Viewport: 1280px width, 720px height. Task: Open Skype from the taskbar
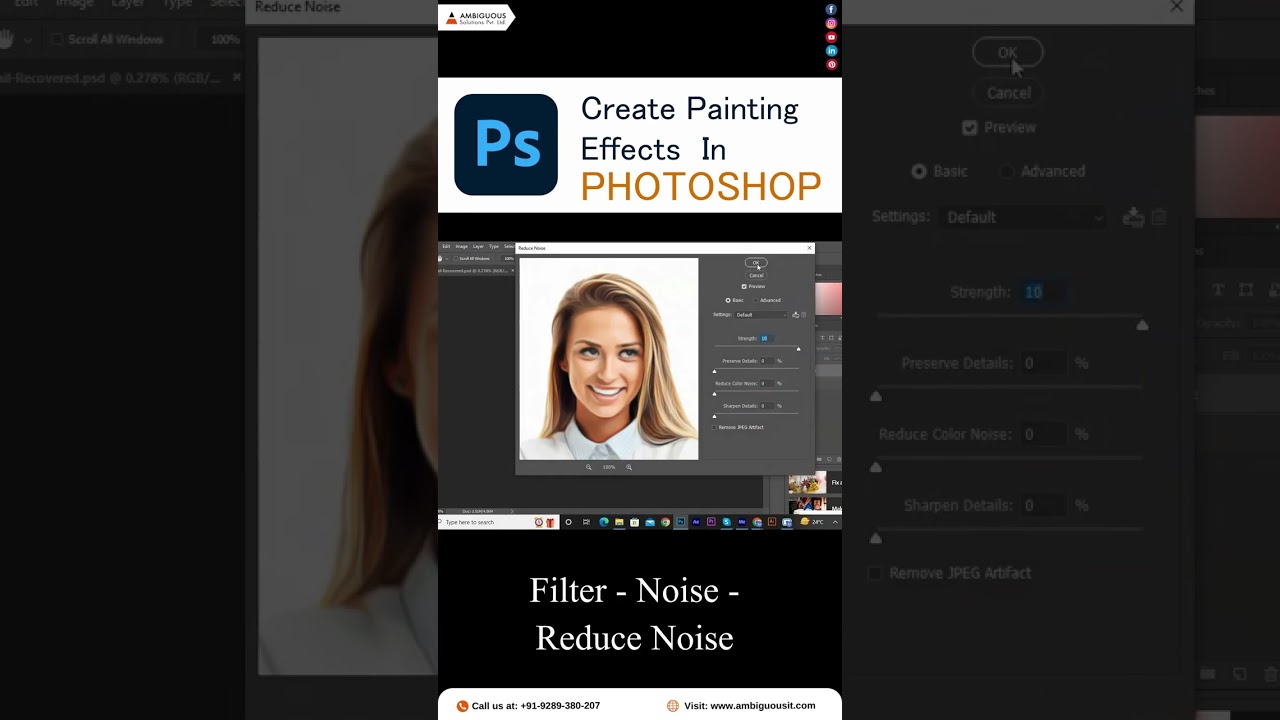[x=727, y=522]
